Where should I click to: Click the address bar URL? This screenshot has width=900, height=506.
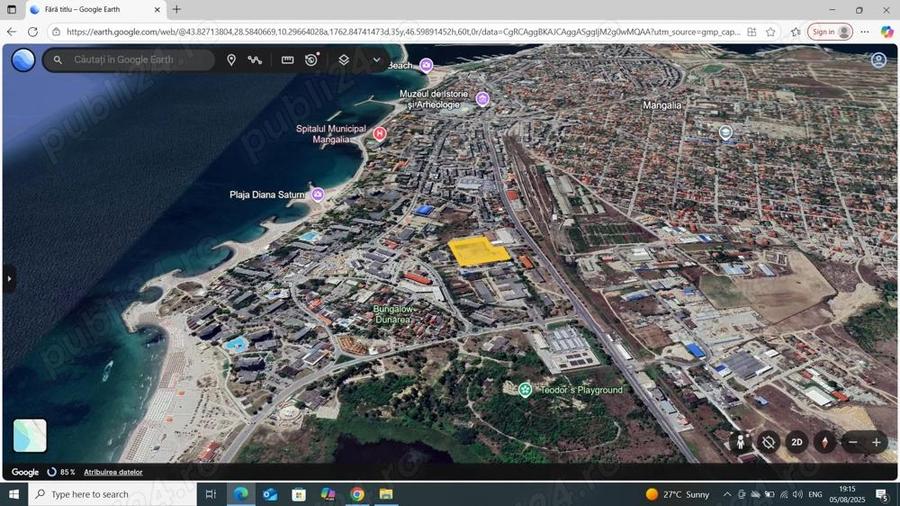tap(403, 32)
